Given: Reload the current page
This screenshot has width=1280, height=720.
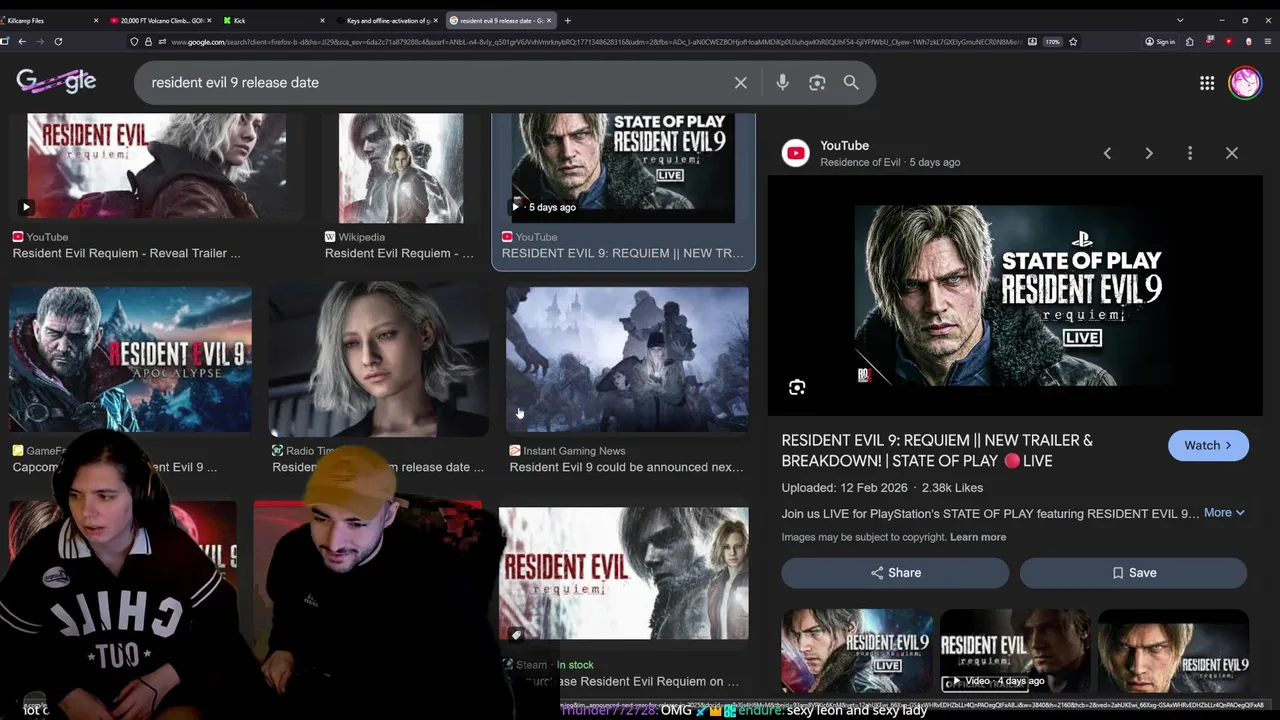Looking at the screenshot, I should 58,42.
